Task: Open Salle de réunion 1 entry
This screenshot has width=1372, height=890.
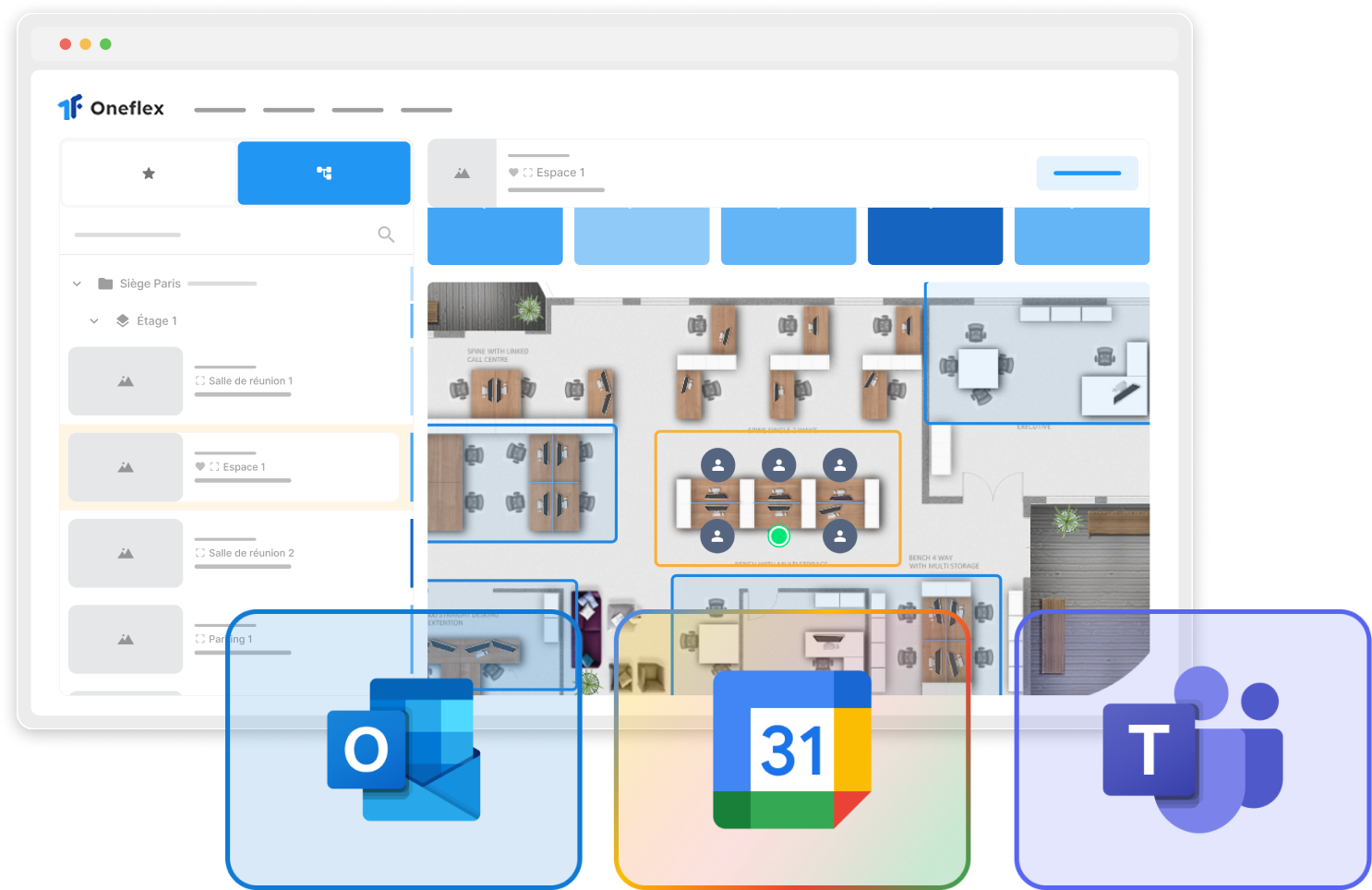Action: 235,381
